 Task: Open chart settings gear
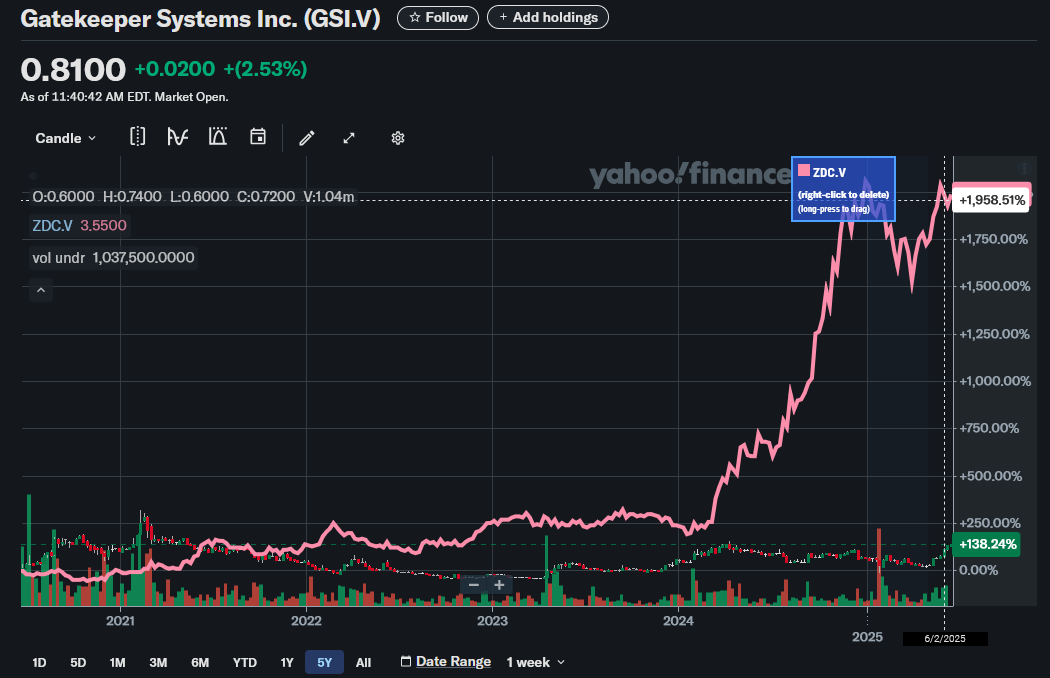398,138
